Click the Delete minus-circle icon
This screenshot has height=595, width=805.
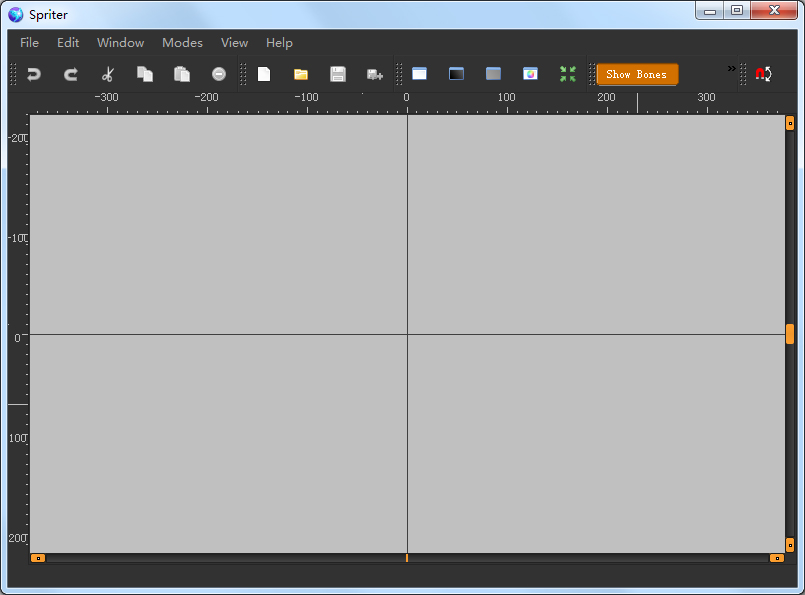[x=219, y=74]
